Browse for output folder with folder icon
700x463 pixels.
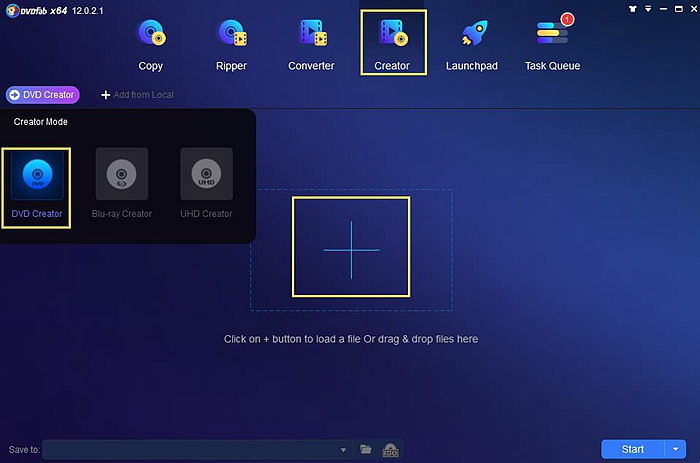[x=366, y=450]
